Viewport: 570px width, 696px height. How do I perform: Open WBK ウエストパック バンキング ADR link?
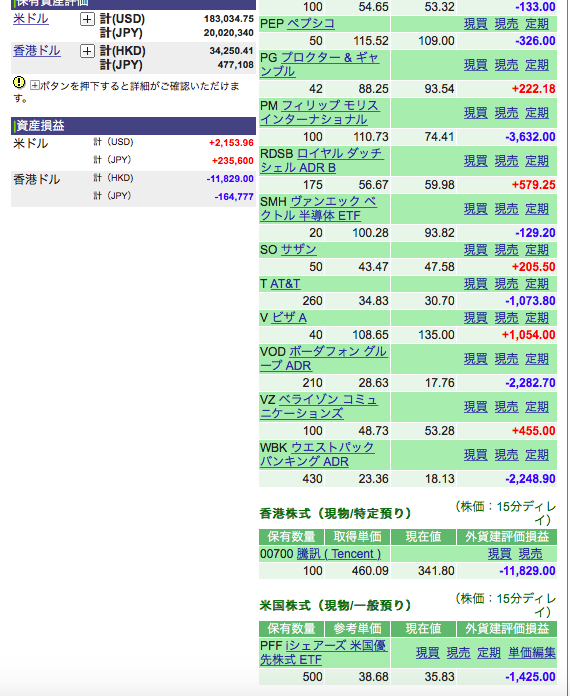click(x=317, y=455)
